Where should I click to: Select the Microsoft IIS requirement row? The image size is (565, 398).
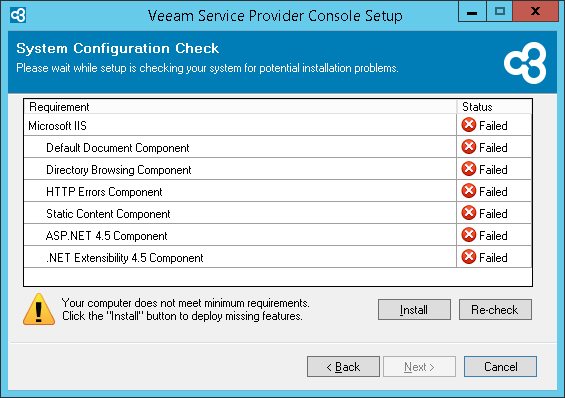(278, 125)
